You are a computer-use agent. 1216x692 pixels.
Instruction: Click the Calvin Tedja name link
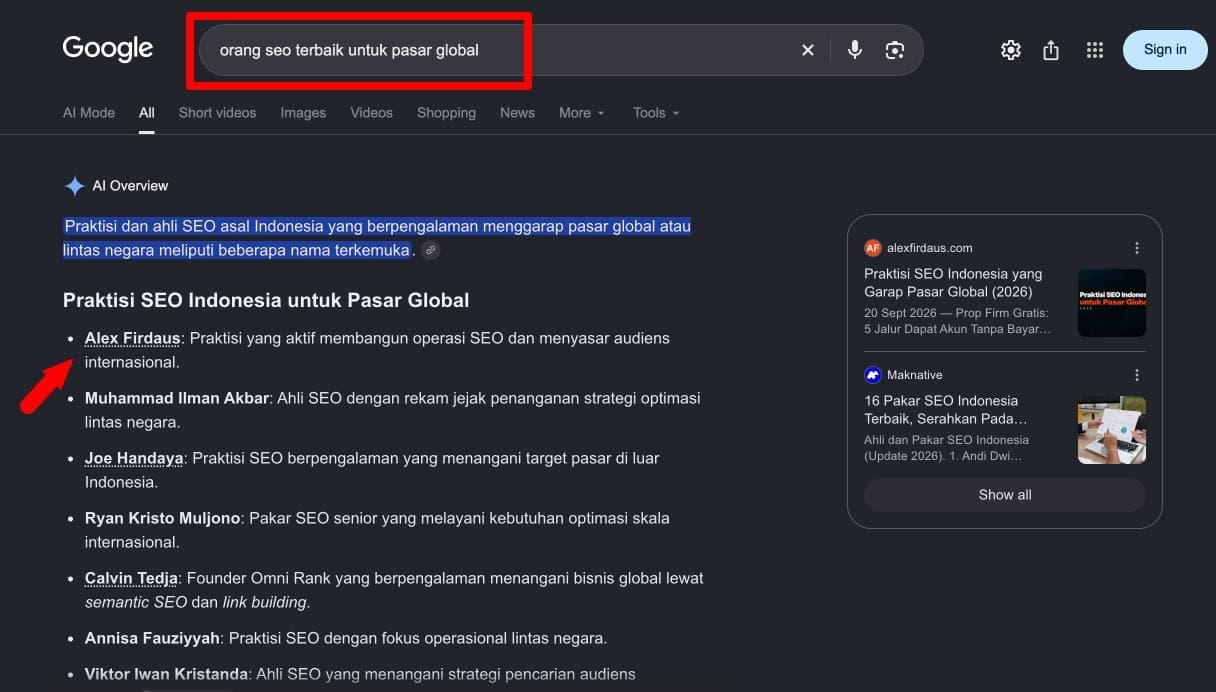(x=131, y=578)
